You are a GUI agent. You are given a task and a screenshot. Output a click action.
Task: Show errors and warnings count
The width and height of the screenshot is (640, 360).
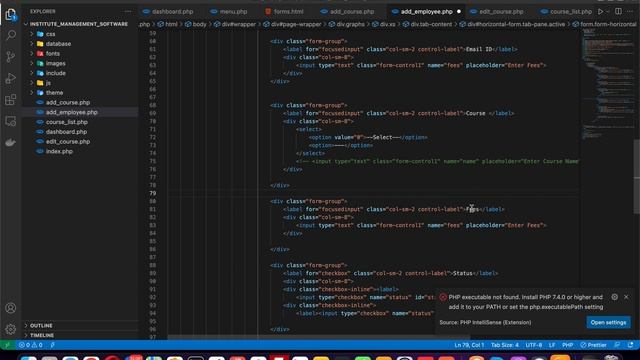pyautogui.click(x=31, y=345)
